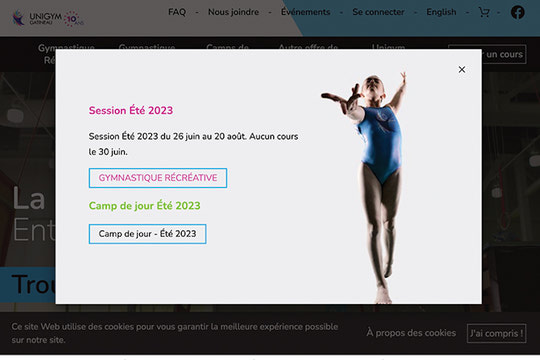
Task: Go to the Événements page
Action: [x=305, y=12]
